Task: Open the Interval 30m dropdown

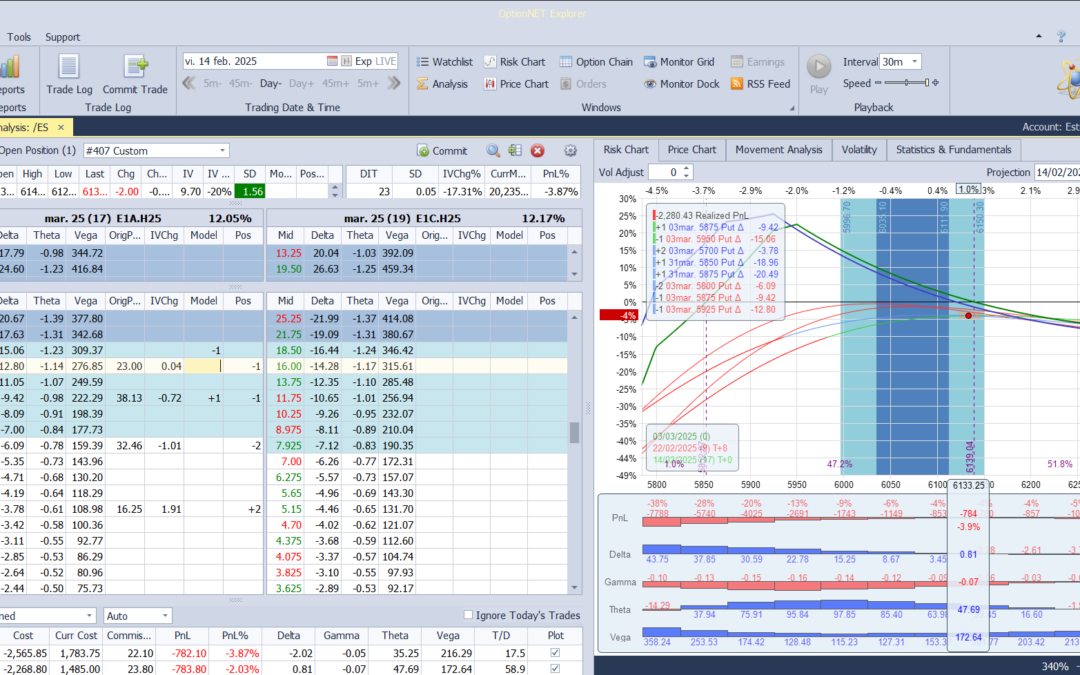Action: coord(900,62)
